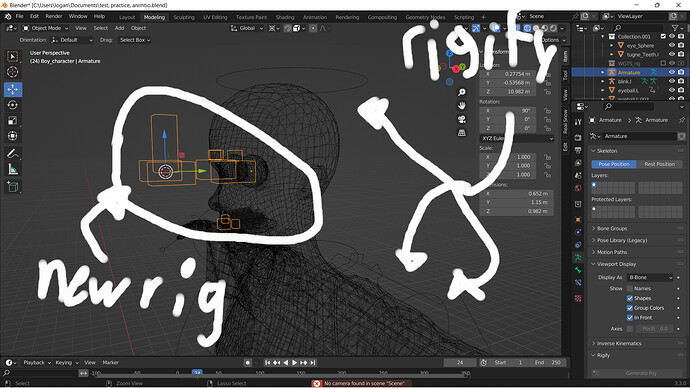
Task: Click the hand pan view icon
Action: [x=462, y=106]
